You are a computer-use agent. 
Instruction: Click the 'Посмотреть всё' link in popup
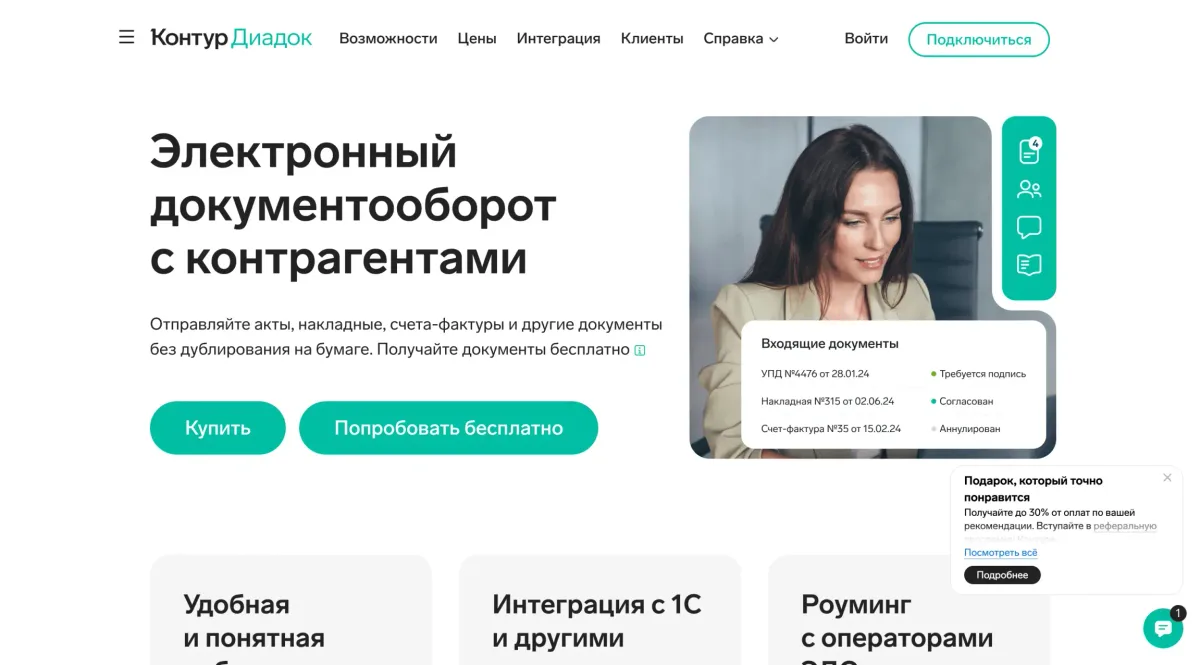[x=1001, y=552]
